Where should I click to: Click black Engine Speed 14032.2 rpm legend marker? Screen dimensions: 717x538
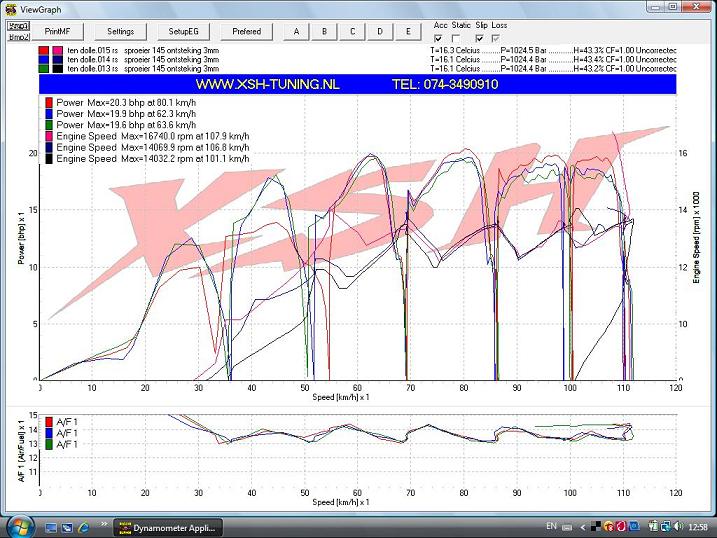49,159
